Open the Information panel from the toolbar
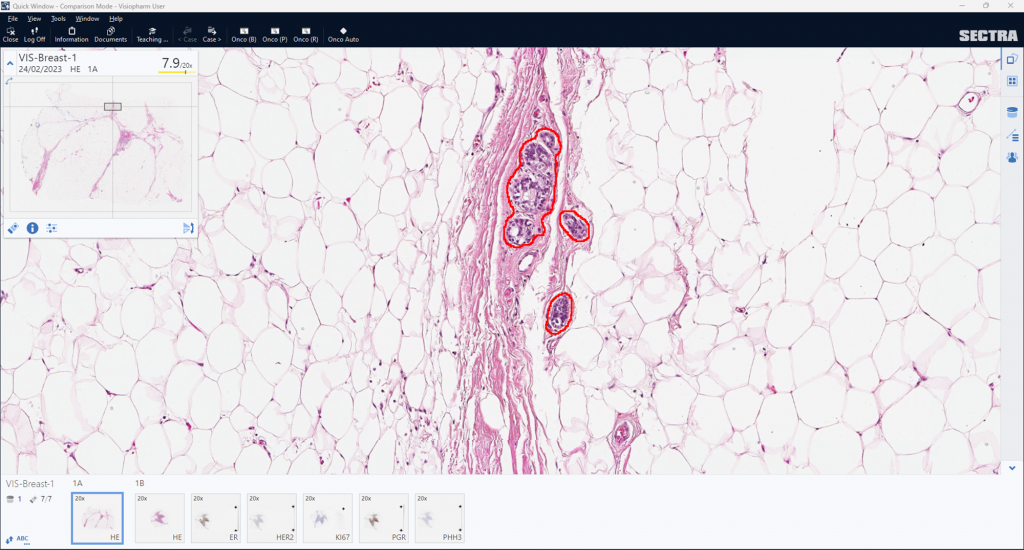This screenshot has height=550, width=1024. pyautogui.click(x=72, y=34)
